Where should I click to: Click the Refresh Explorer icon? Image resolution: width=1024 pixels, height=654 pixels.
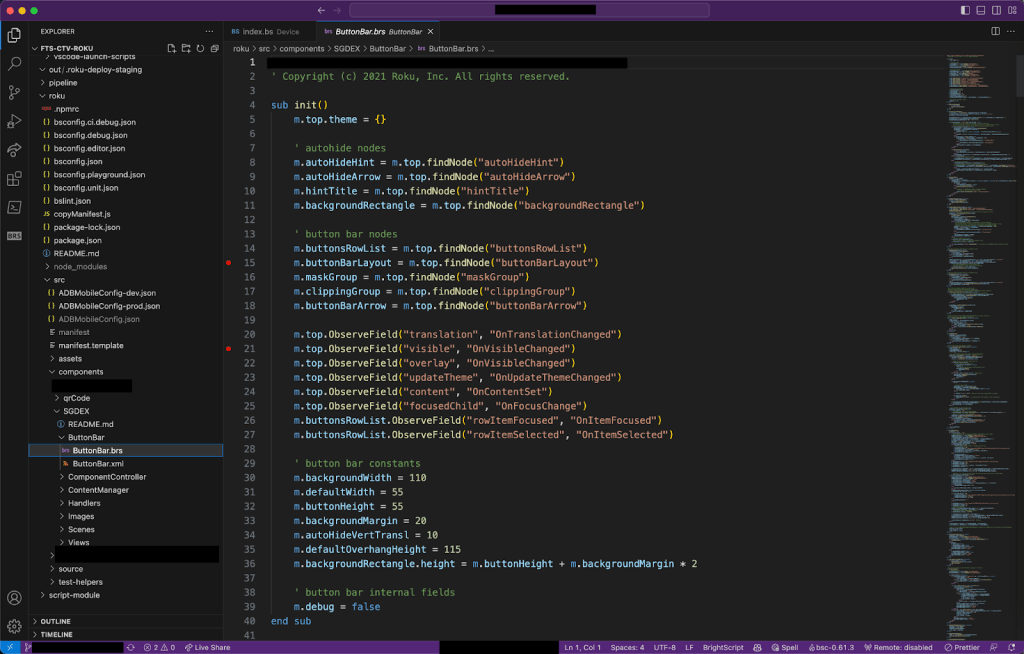[201, 48]
